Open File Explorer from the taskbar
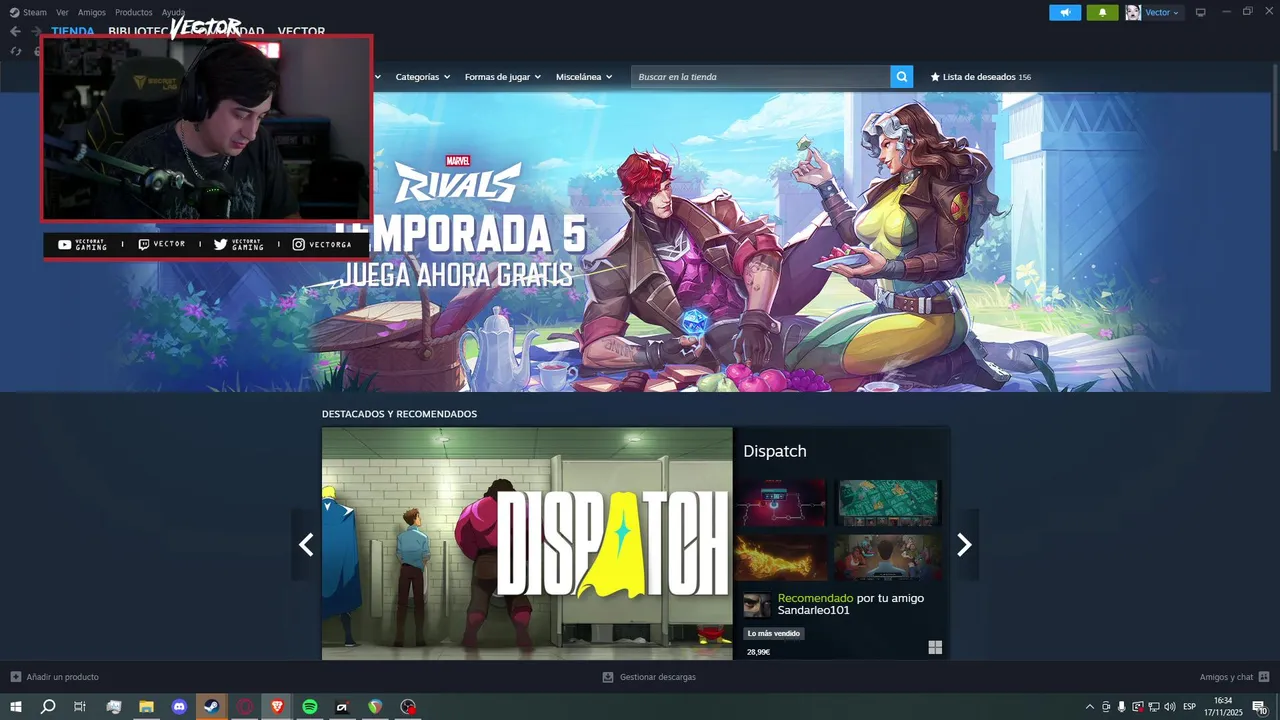 pos(146,707)
